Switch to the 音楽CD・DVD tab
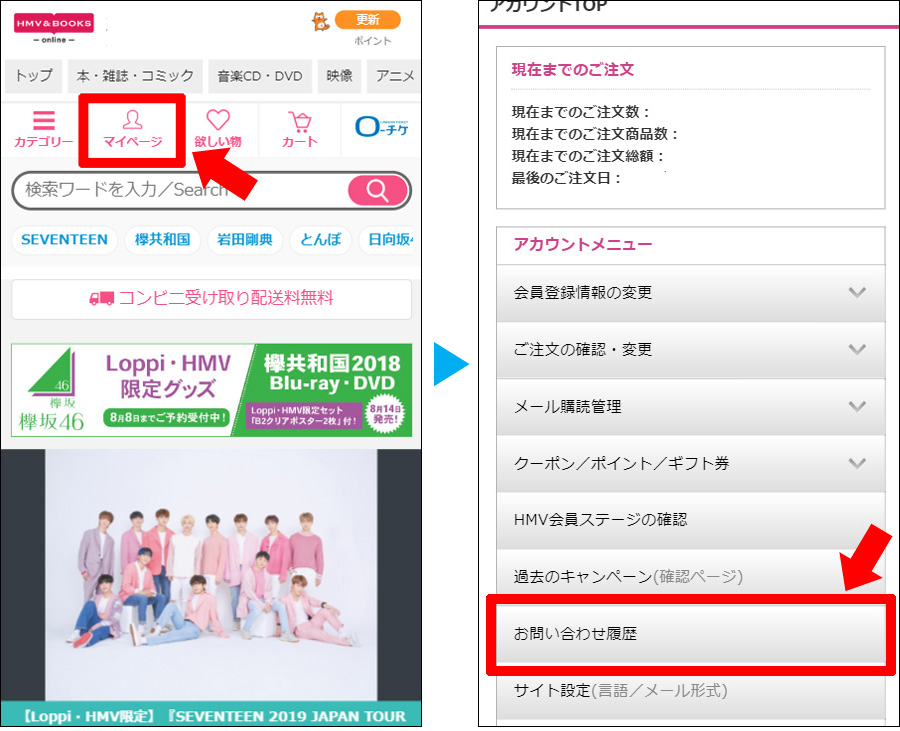Screen dimensions: 900x731 (260, 76)
